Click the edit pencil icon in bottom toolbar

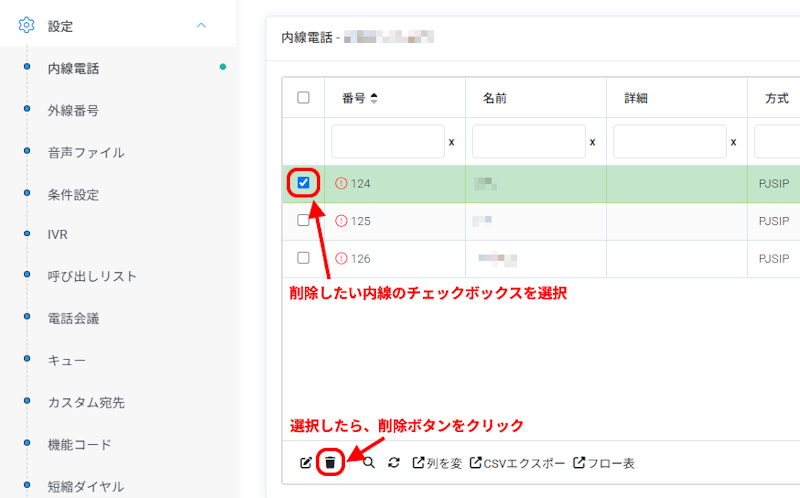[x=306, y=463]
